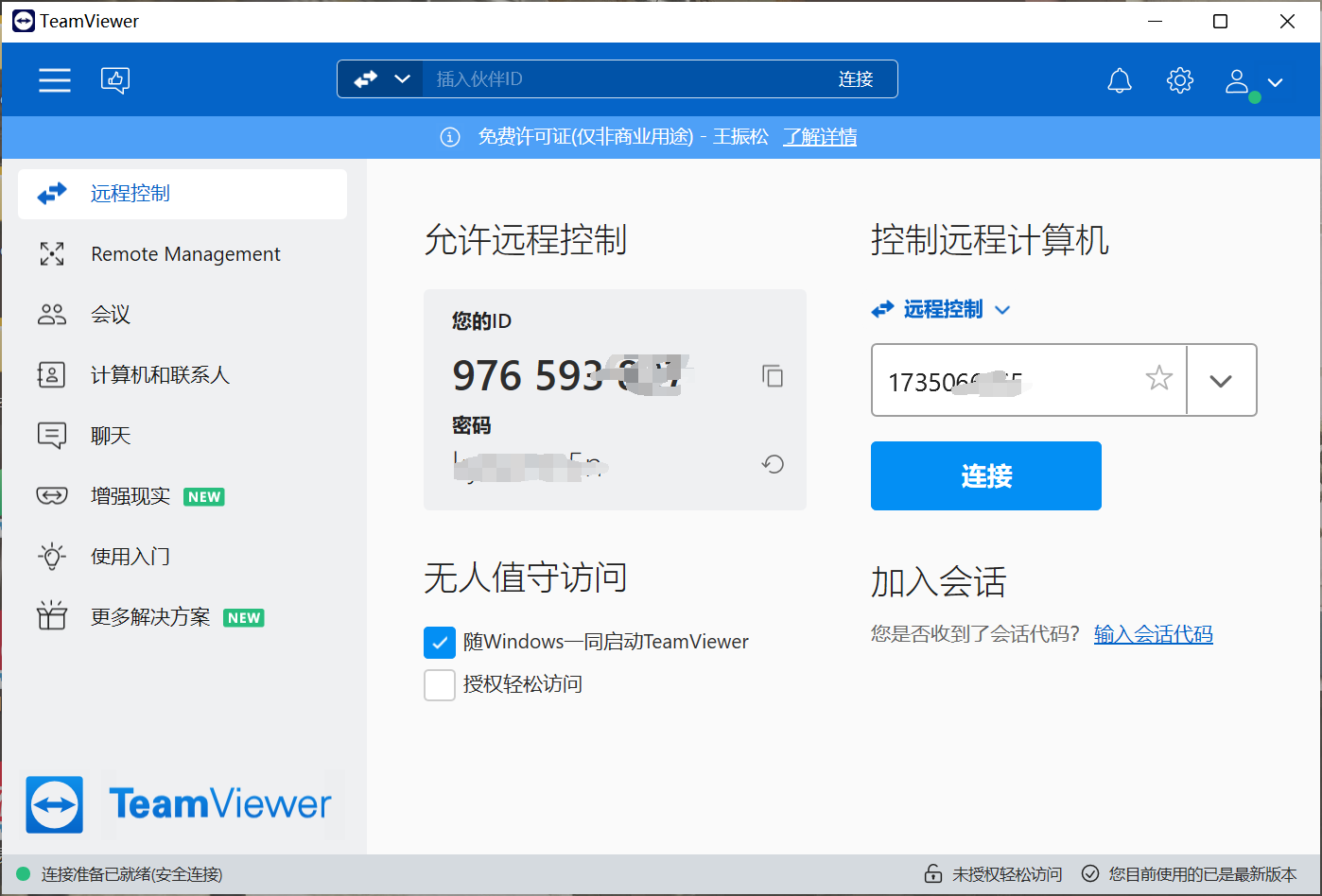
Task: Open the 会议 sidebar item
Action: 183,315
